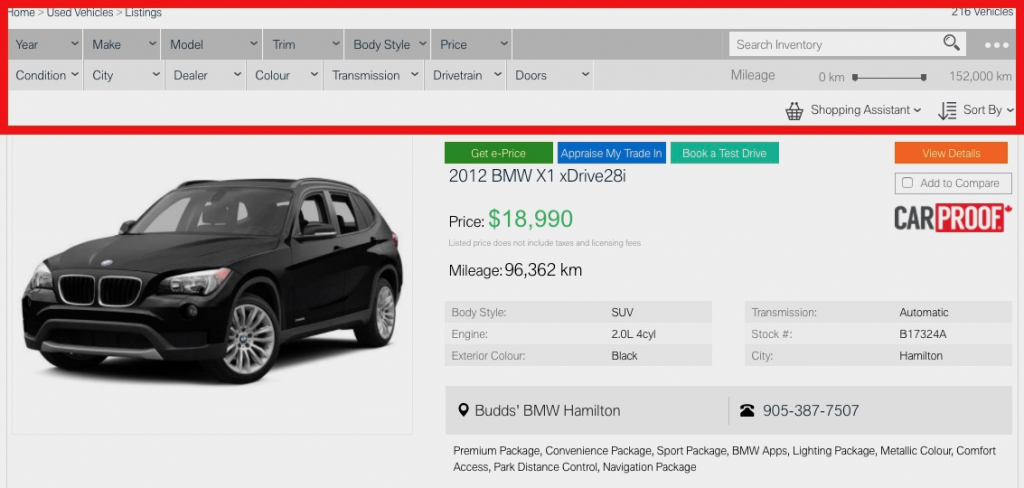Screen dimensions: 1024x488
Task: Open the Model filter dropdown
Action: click(x=212, y=44)
